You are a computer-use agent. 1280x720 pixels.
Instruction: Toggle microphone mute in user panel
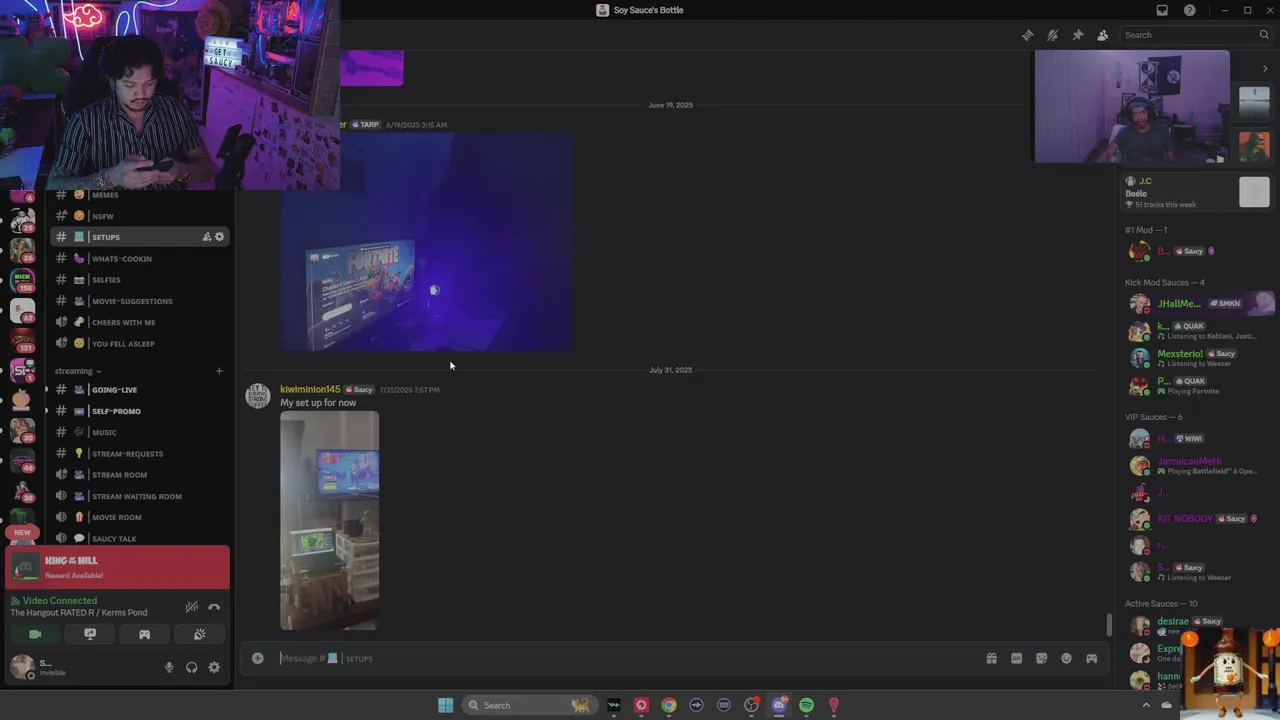pyautogui.click(x=169, y=667)
